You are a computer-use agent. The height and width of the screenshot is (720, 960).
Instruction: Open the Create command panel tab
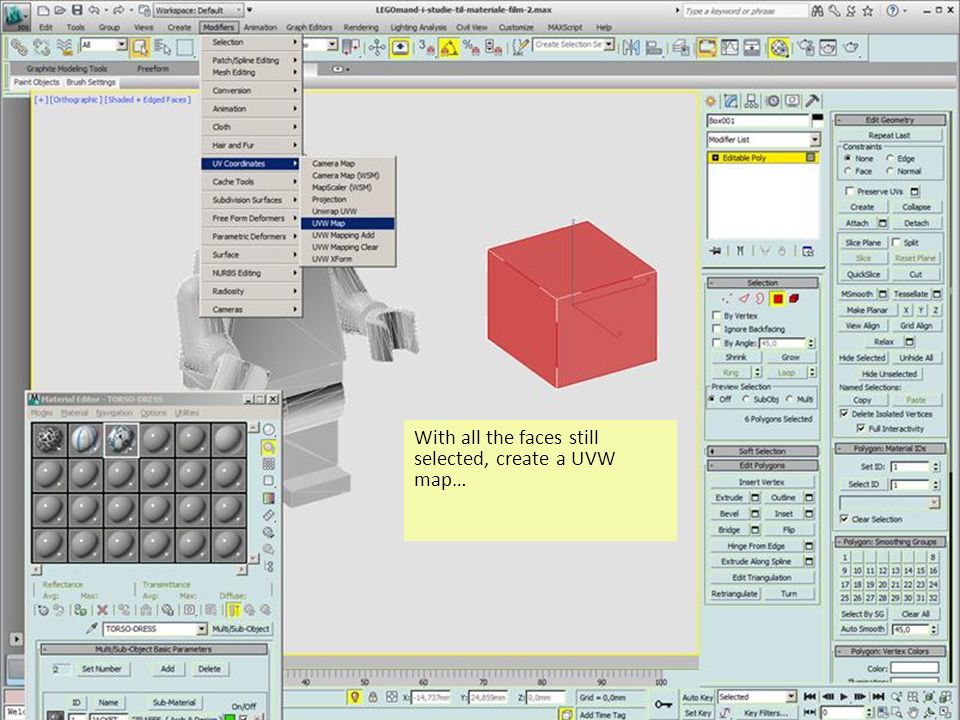point(711,101)
